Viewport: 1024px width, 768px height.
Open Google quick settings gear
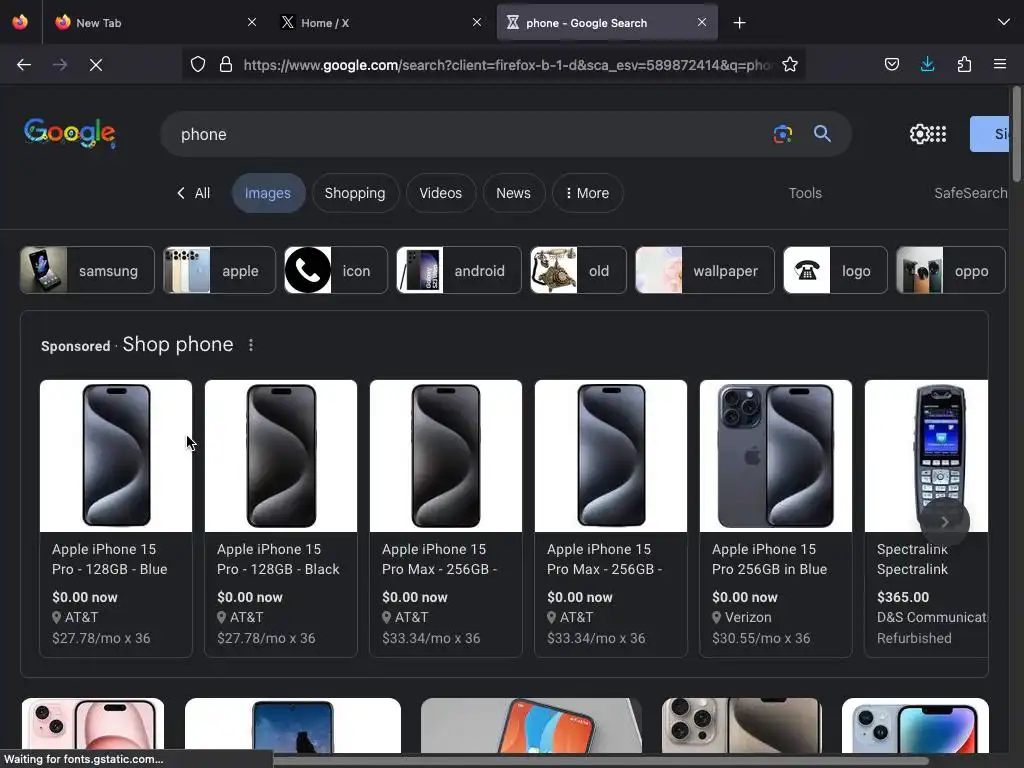click(x=919, y=134)
